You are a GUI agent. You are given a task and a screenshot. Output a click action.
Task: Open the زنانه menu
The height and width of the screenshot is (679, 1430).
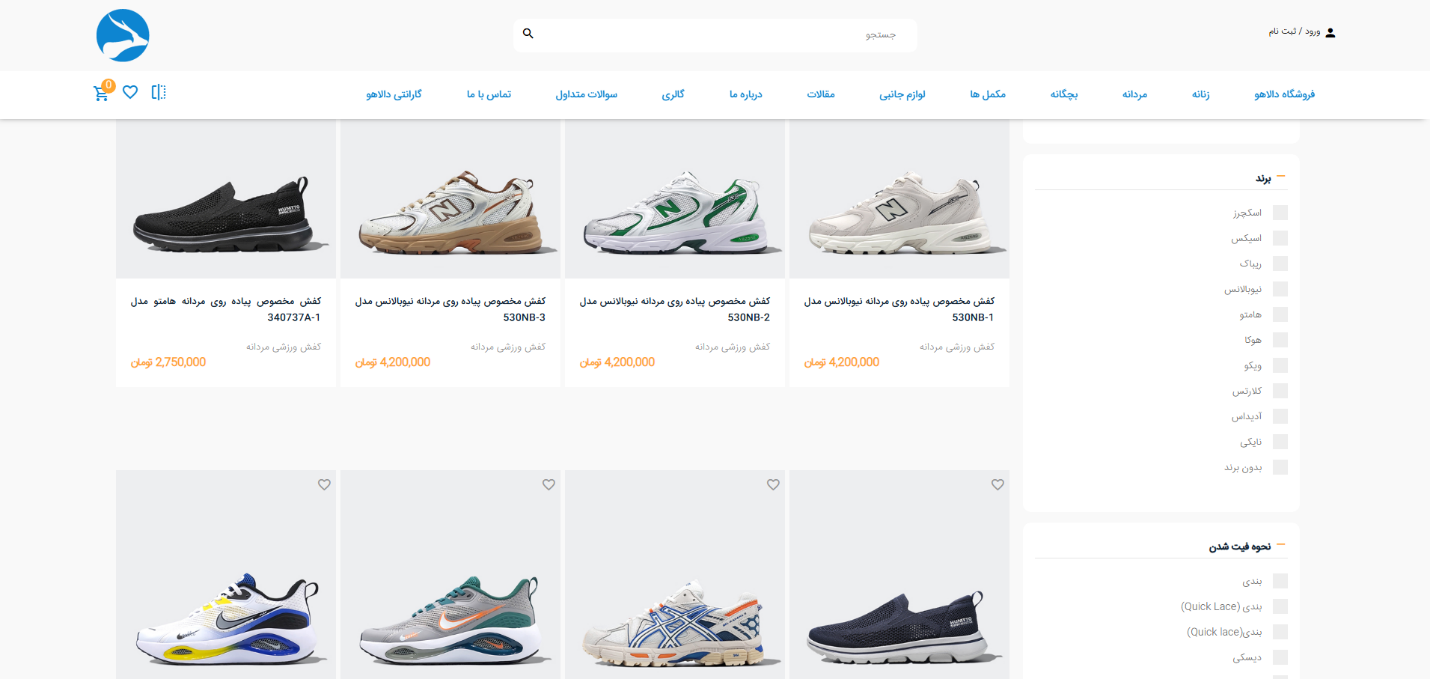coord(1200,94)
